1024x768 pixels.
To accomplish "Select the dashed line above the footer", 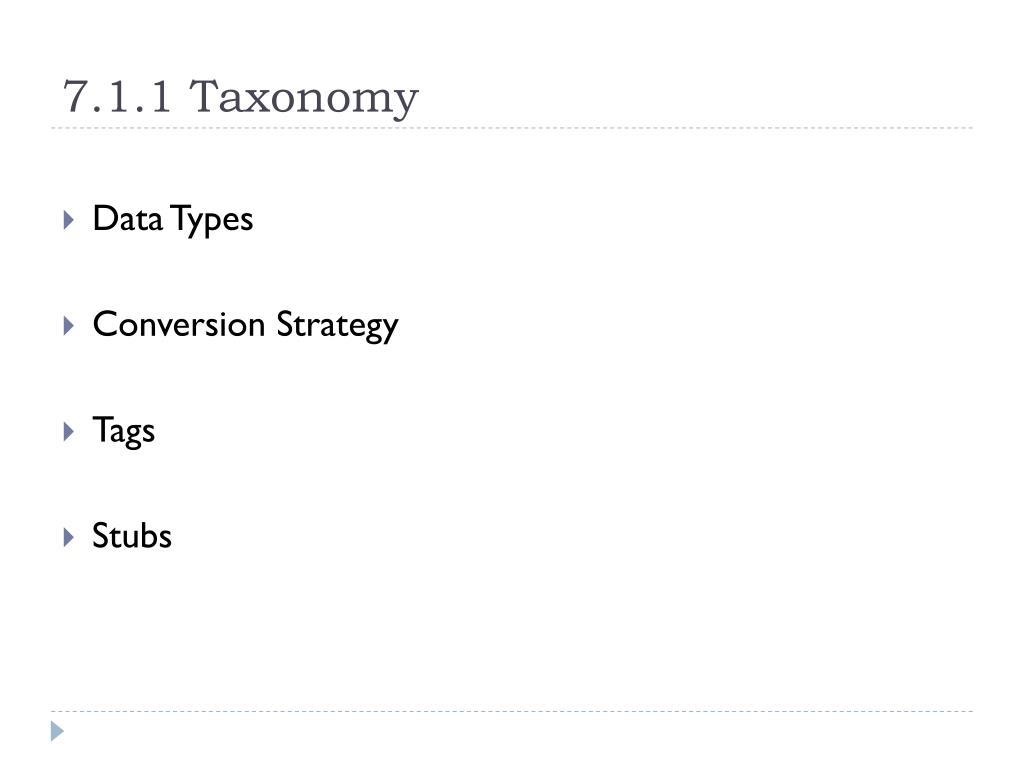I will [512, 711].
